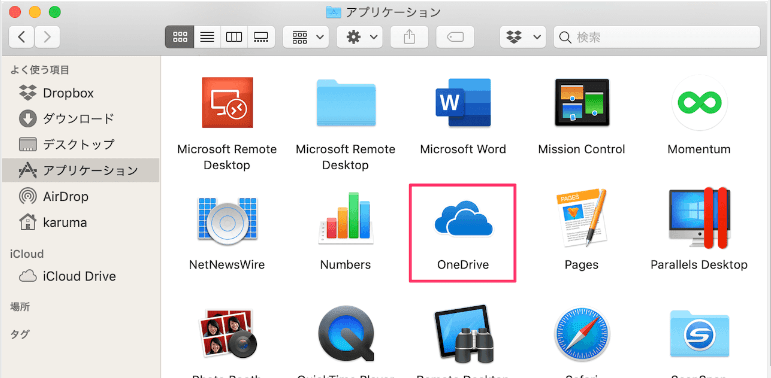Open ダウンロード in the sidebar

click(x=80, y=118)
